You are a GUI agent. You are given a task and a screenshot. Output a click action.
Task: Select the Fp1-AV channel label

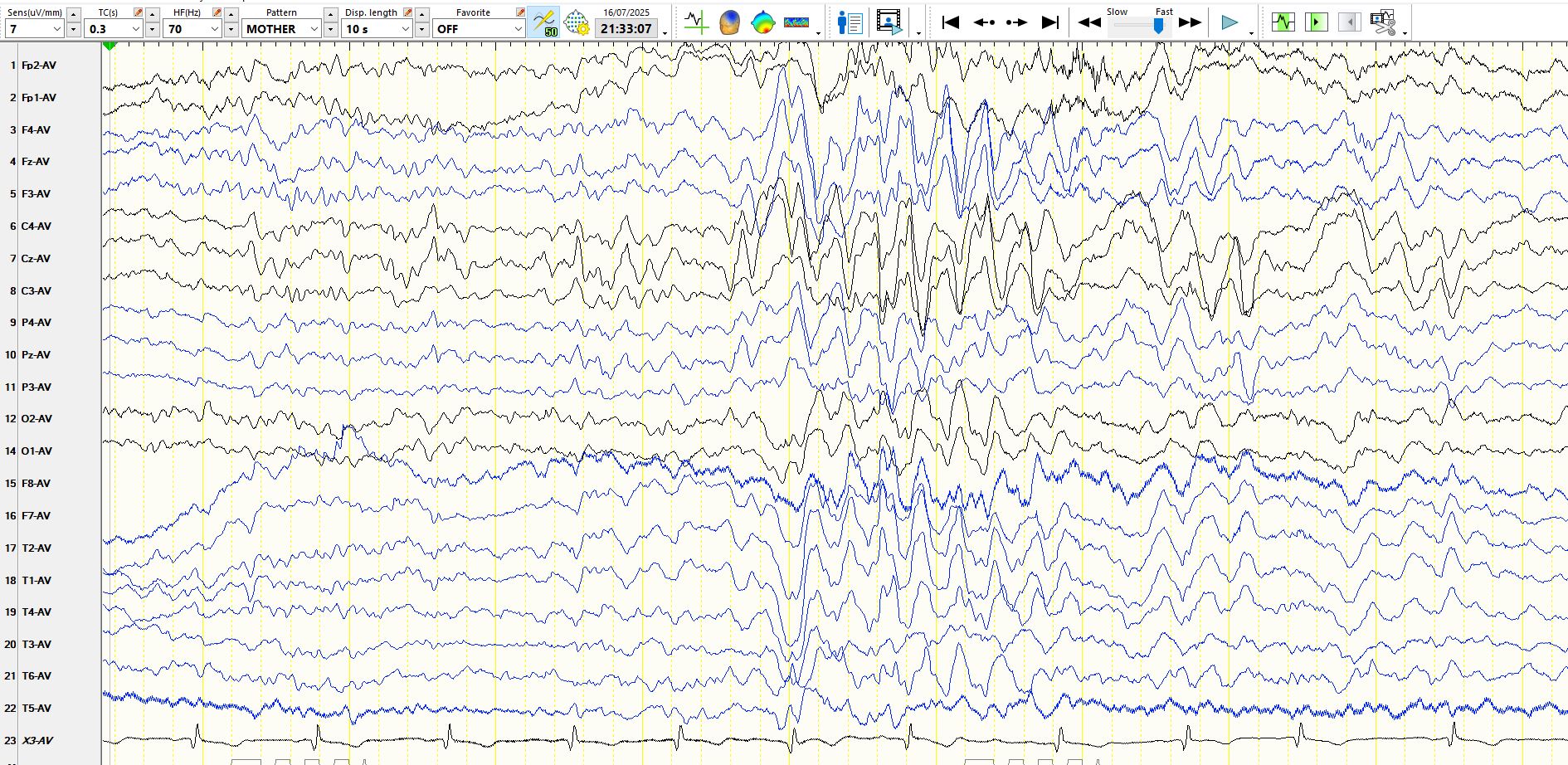pyautogui.click(x=39, y=98)
